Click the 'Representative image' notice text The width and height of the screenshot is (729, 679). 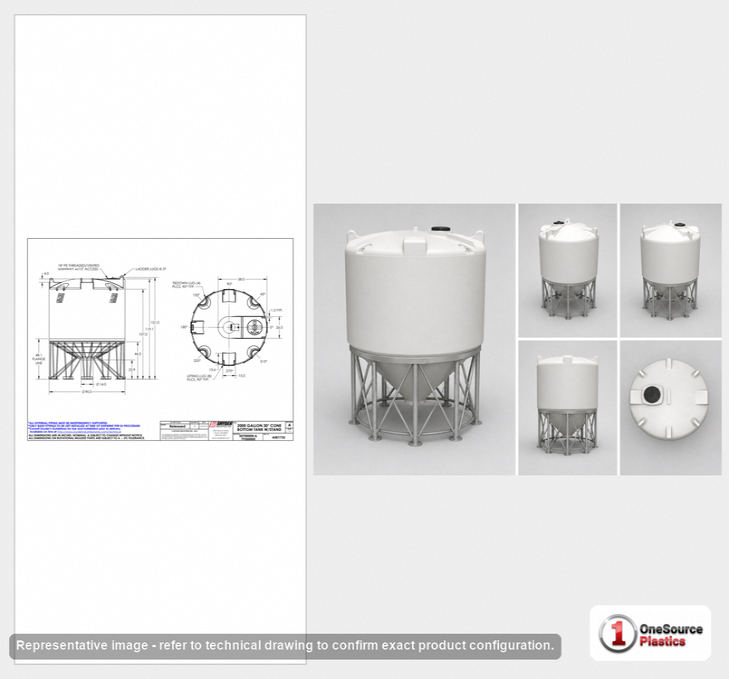coord(285,646)
